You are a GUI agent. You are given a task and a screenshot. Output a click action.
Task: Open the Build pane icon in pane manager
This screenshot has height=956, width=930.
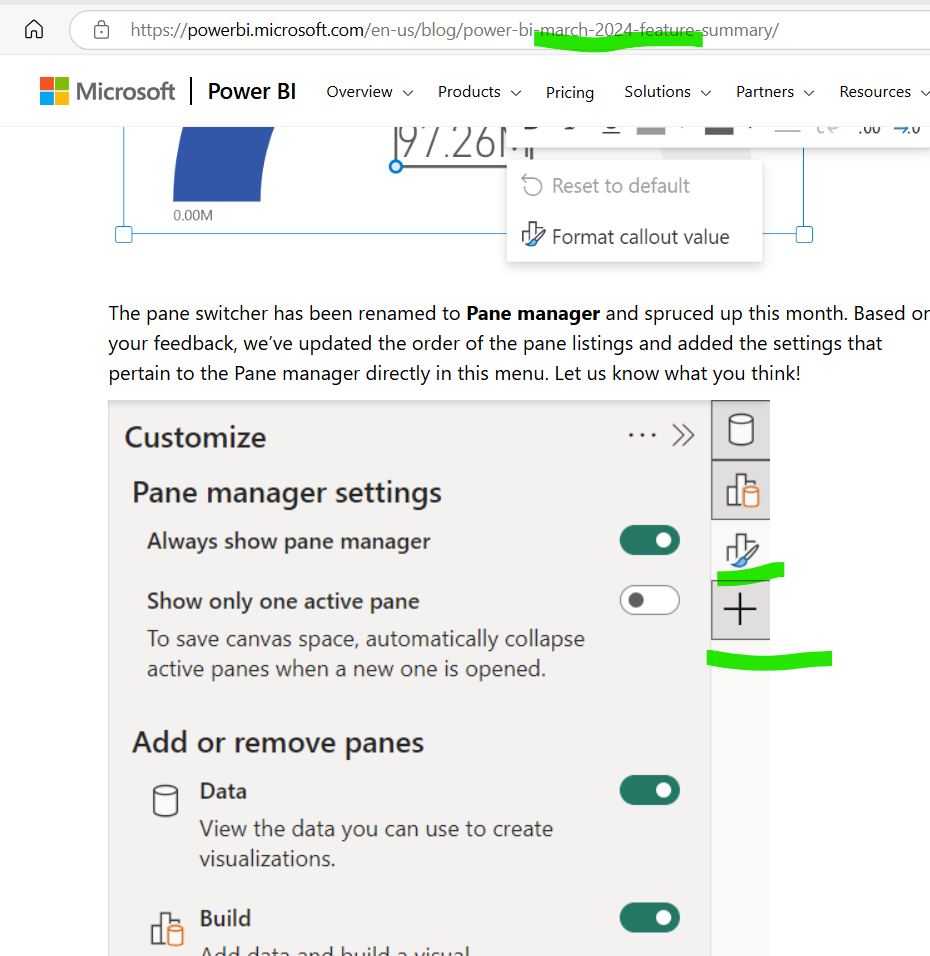(741, 490)
